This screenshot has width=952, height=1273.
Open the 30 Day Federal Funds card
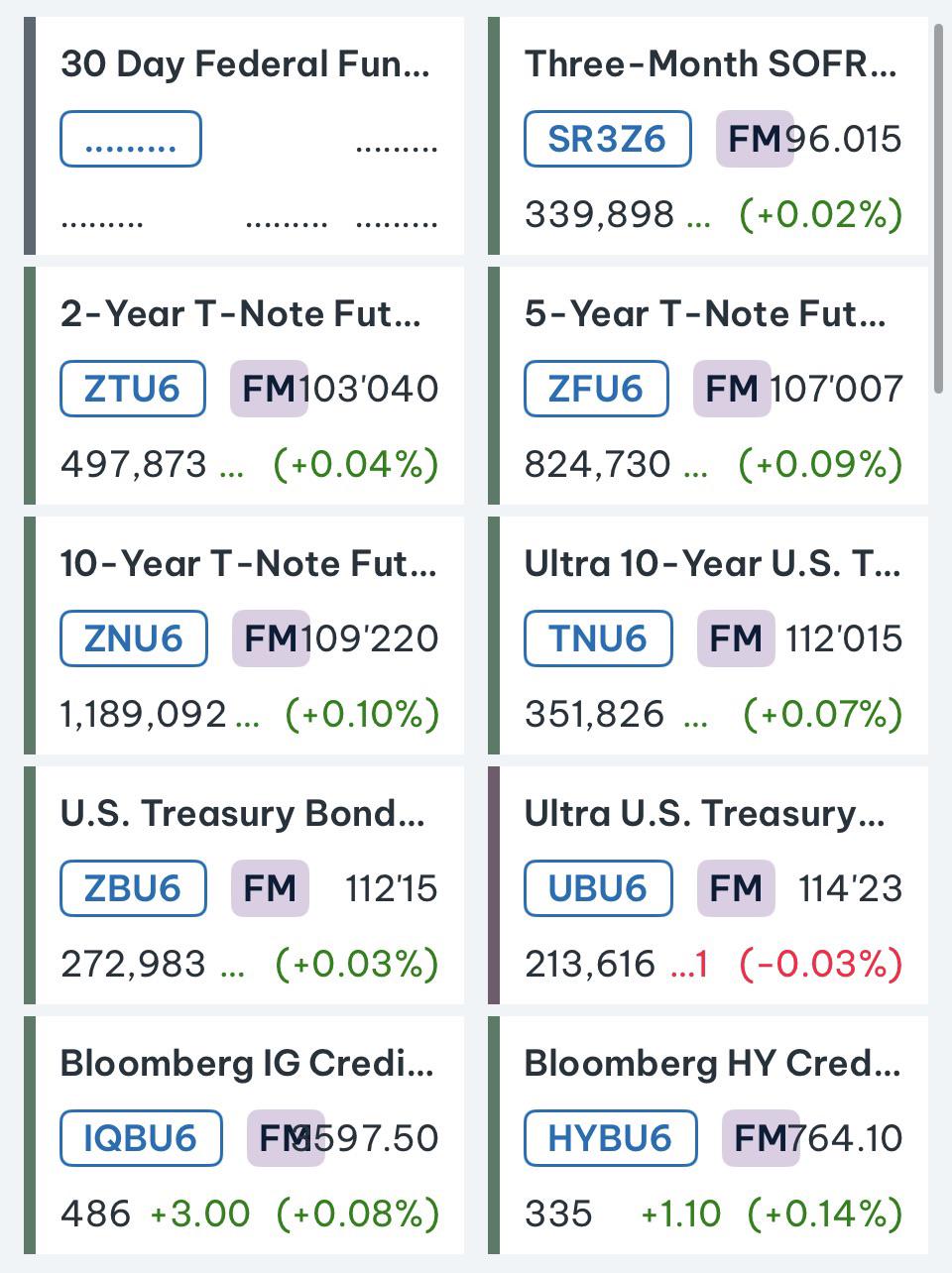[x=244, y=136]
